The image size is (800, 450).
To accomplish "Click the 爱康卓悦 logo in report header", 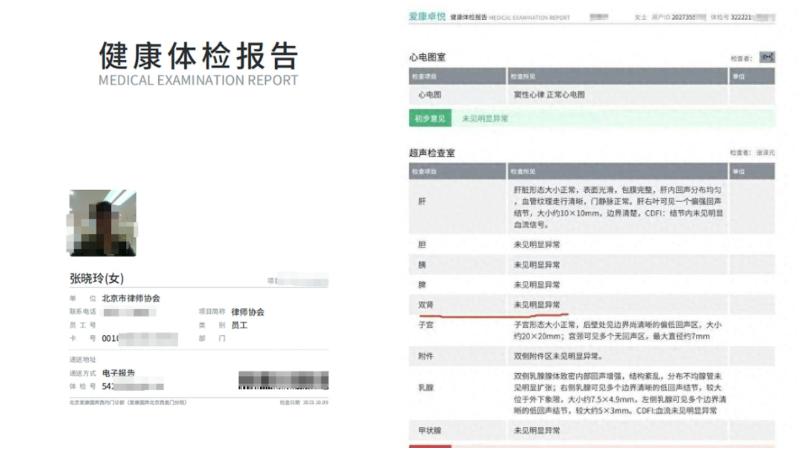I will pos(426,17).
